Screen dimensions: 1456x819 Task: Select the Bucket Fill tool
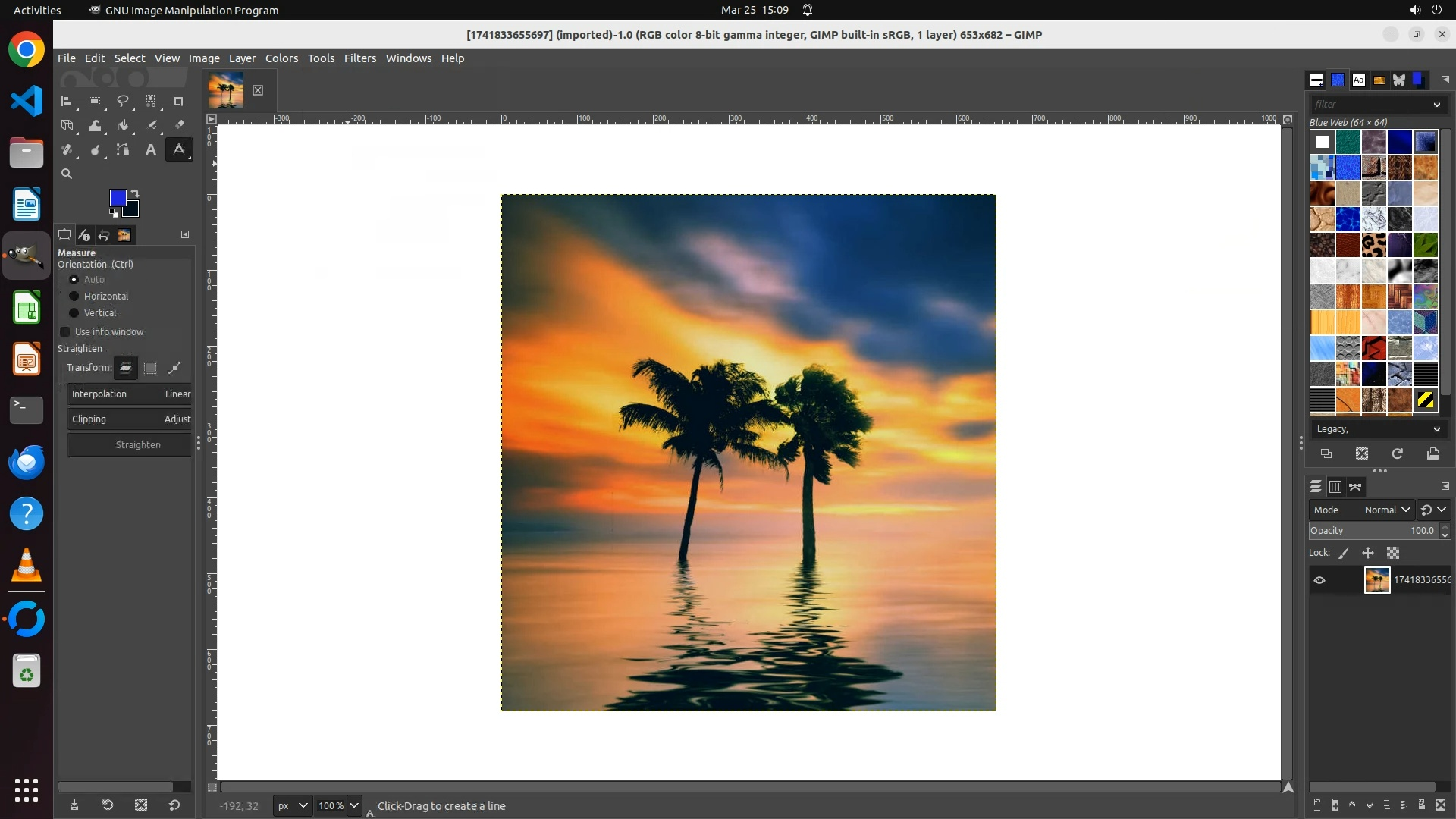(x=123, y=126)
